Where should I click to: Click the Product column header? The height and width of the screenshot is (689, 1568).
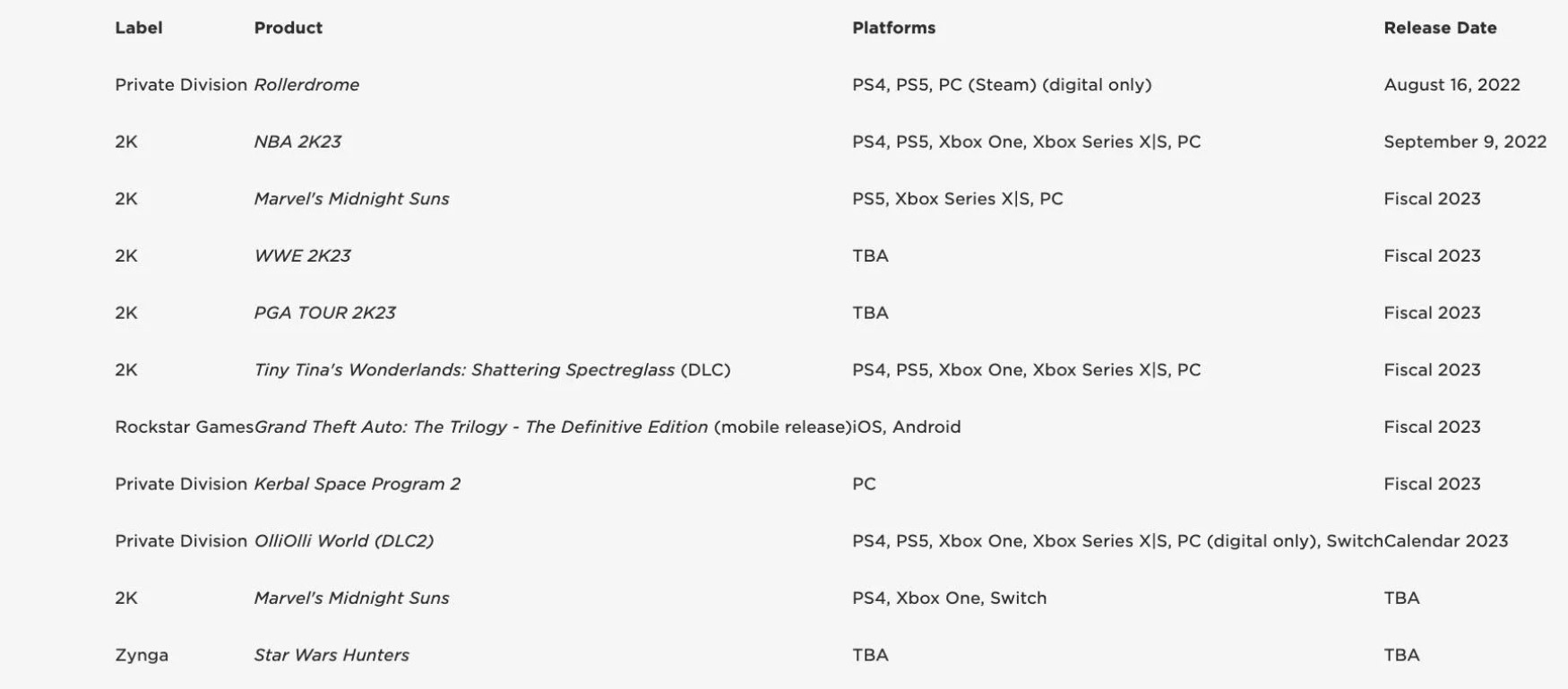(x=288, y=28)
